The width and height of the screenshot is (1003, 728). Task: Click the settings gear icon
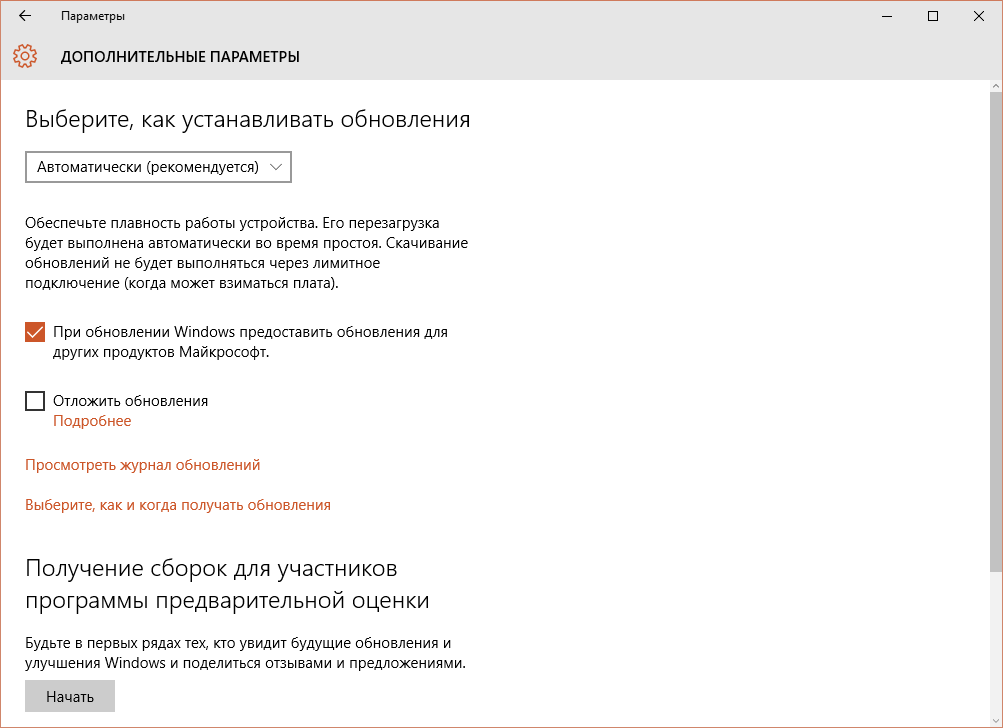click(x=25, y=56)
